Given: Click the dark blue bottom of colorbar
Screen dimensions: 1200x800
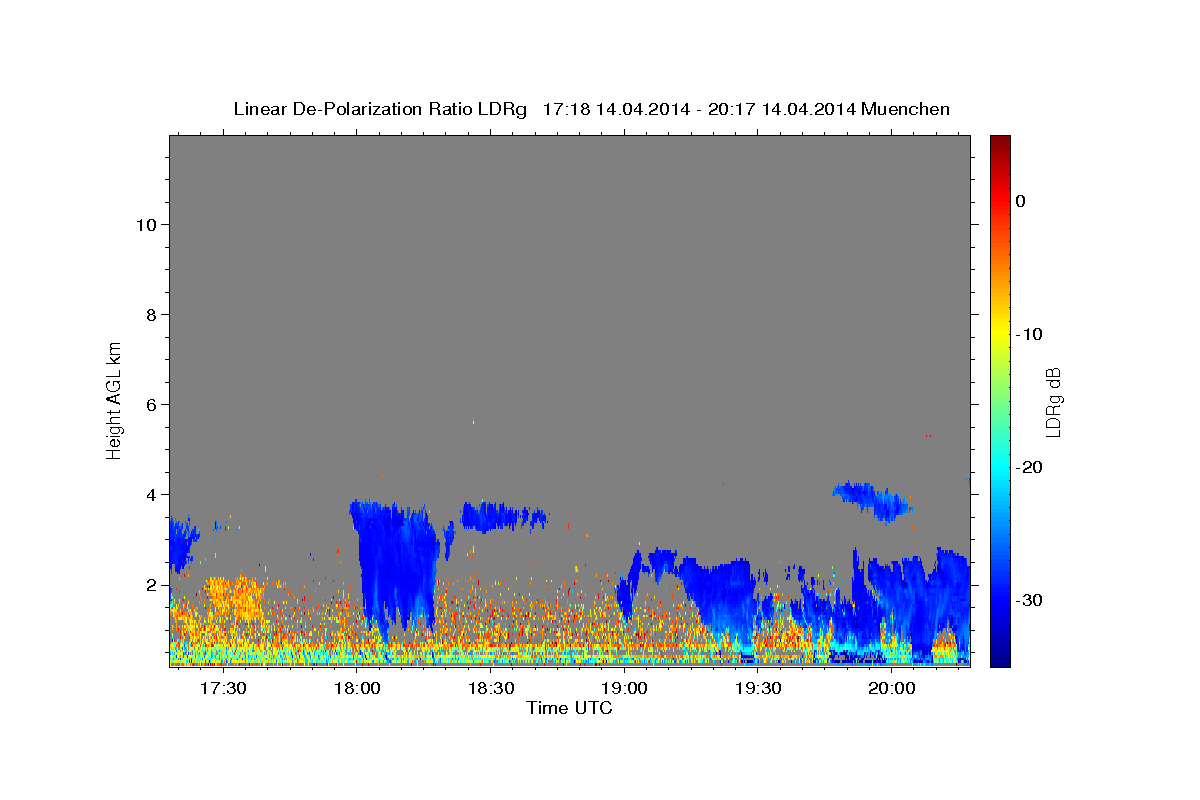Looking at the screenshot, I should 1000,657.
